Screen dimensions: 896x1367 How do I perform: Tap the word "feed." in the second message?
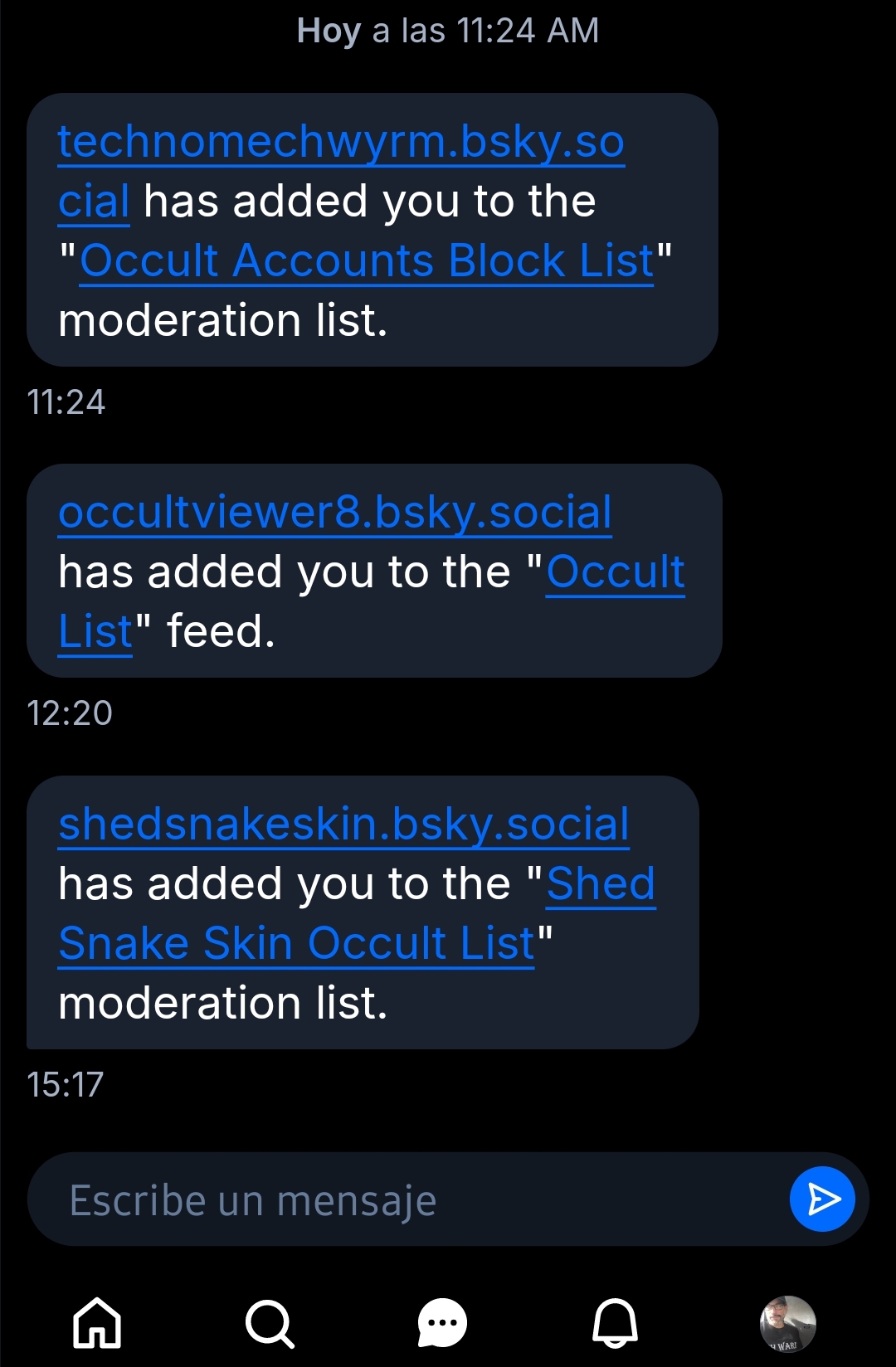(x=221, y=632)
